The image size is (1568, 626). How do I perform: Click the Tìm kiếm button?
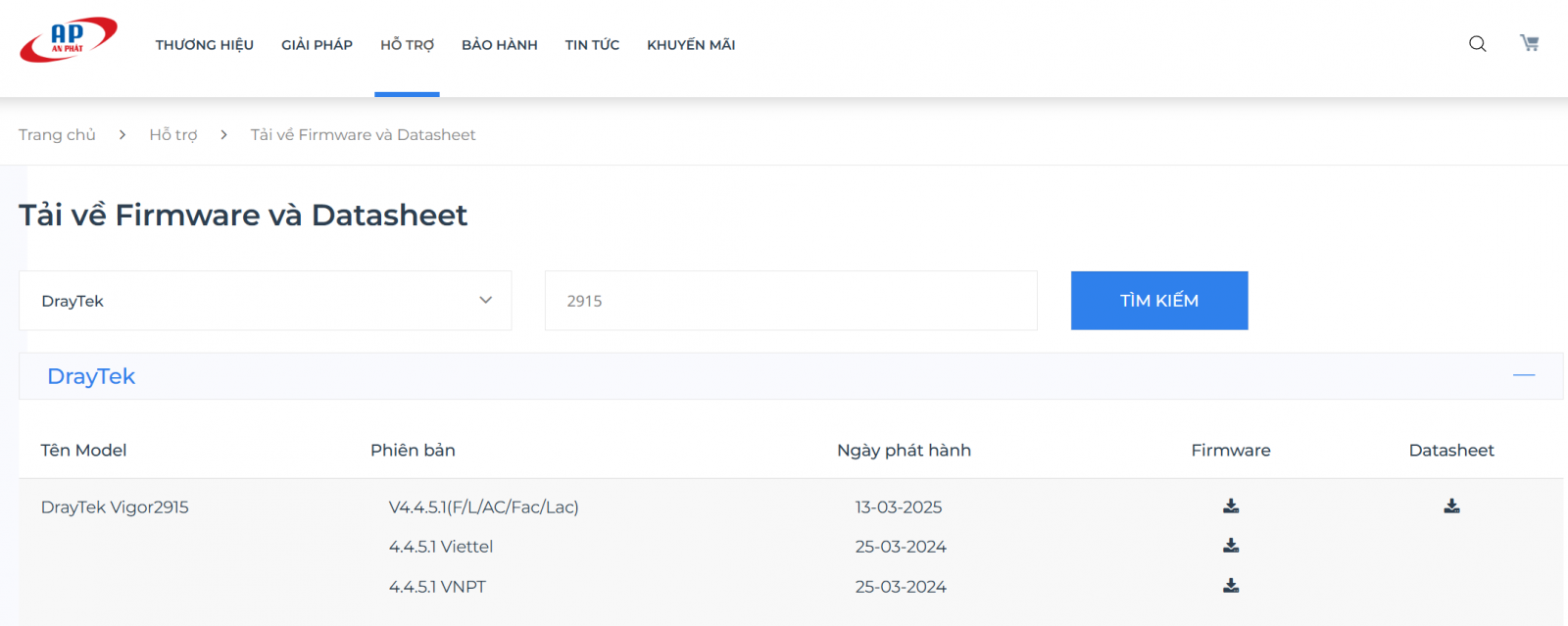point(1159,301)
